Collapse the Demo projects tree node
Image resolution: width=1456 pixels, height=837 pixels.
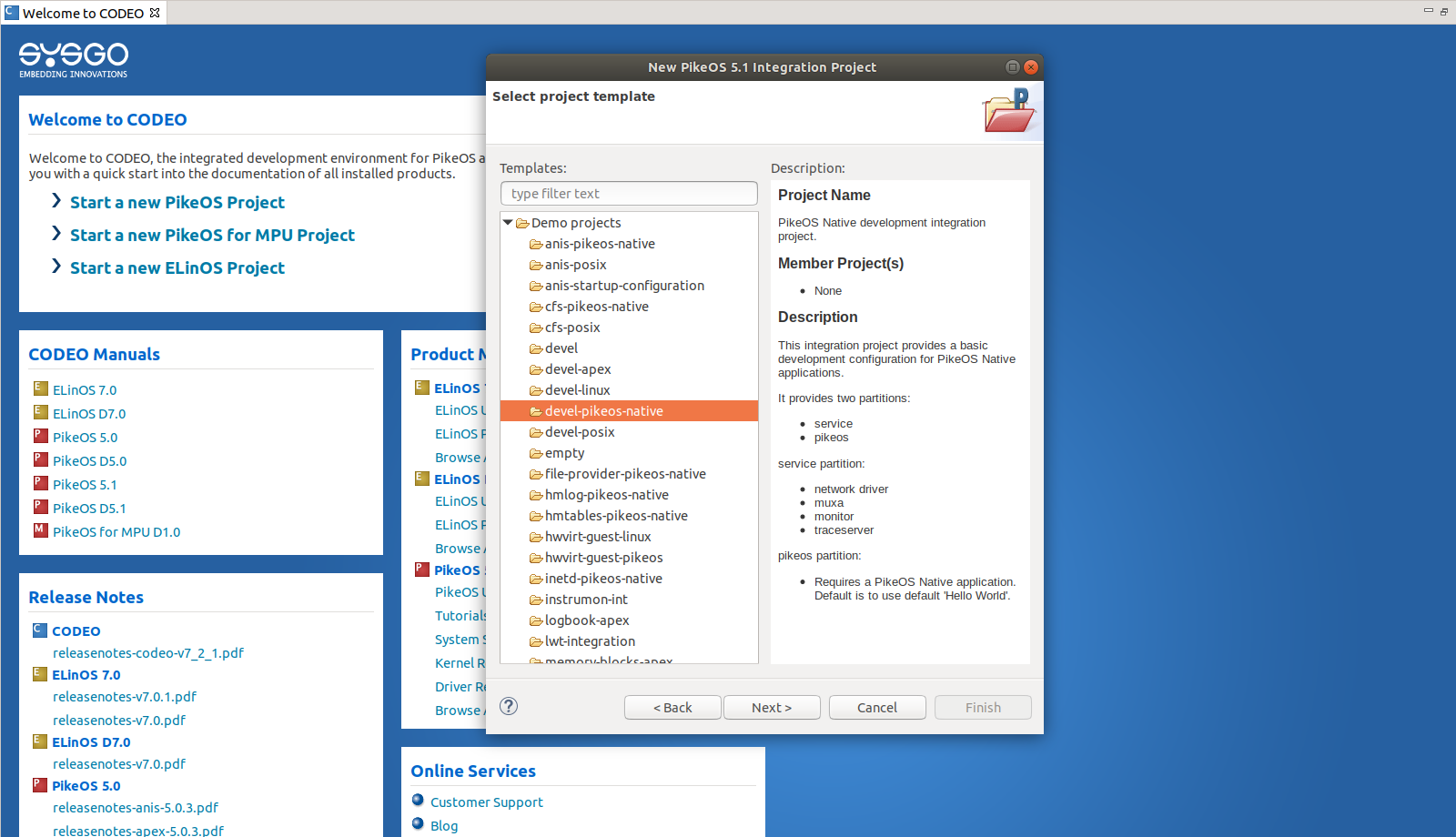pyautogui.click(x=508, y=223)
